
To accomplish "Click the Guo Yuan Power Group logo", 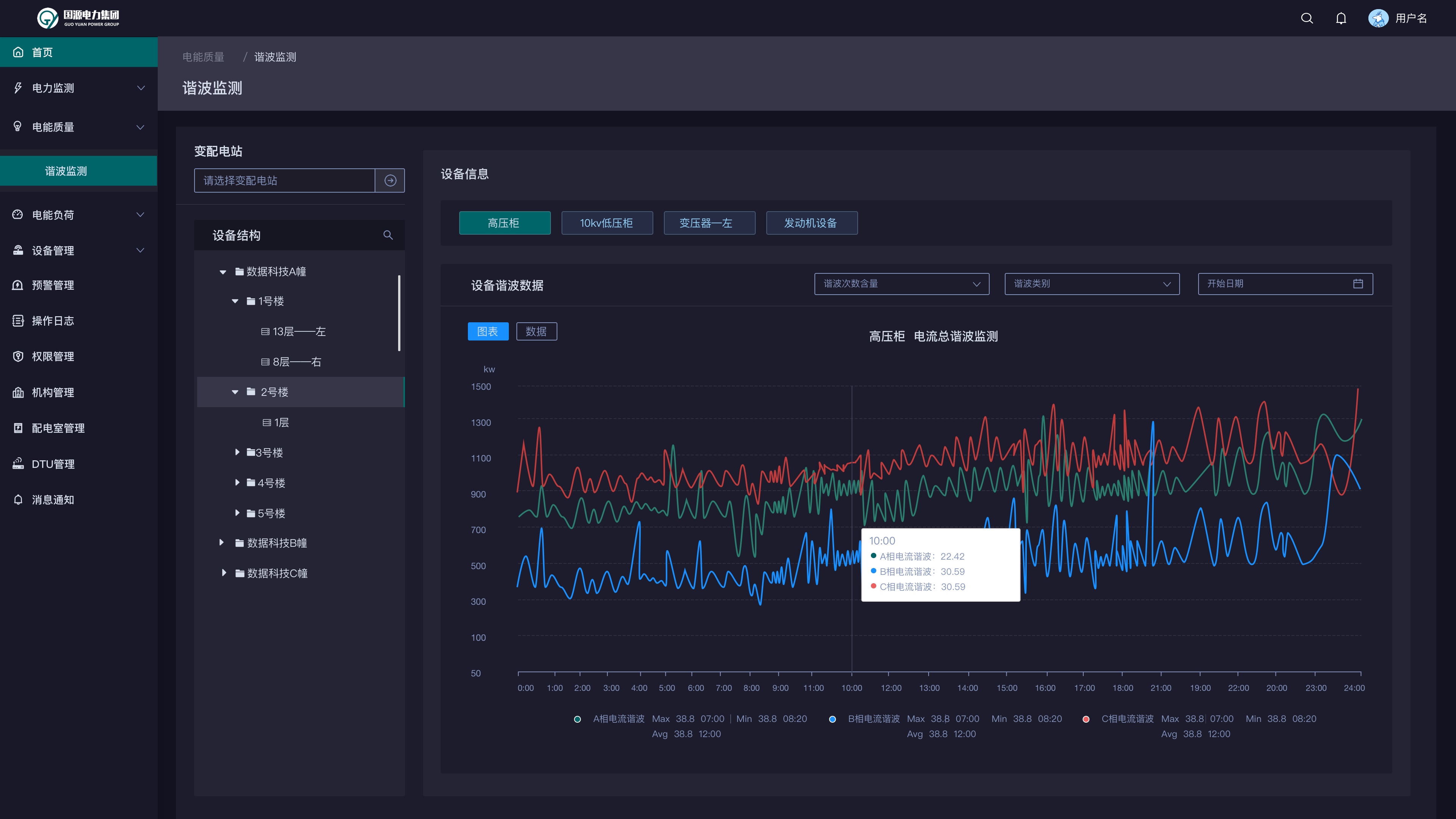I will 78,18.
